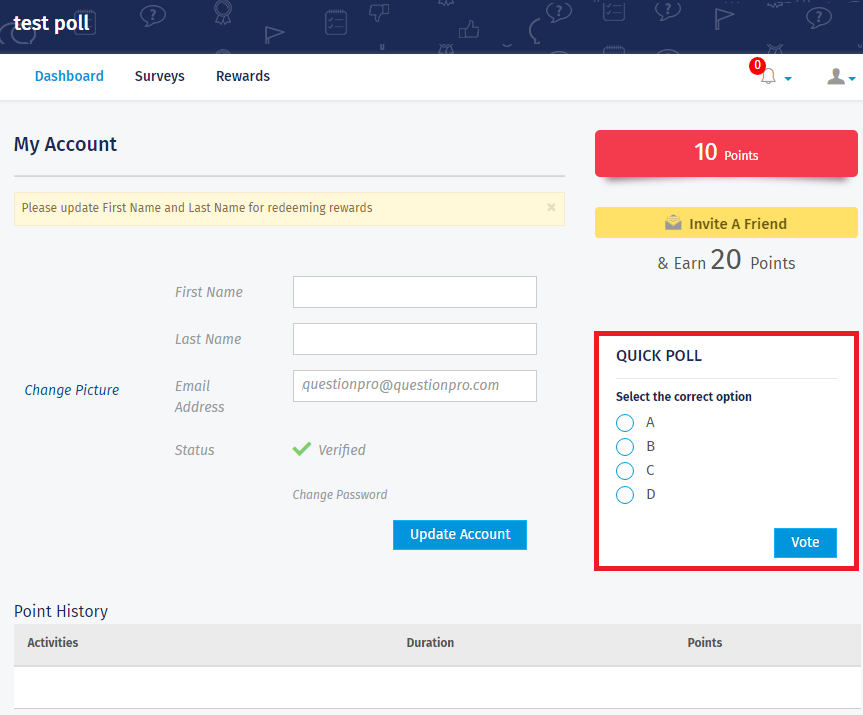Screen dimensions: 863x715
Task: Choose option C radio button
Action: (625, 470)
